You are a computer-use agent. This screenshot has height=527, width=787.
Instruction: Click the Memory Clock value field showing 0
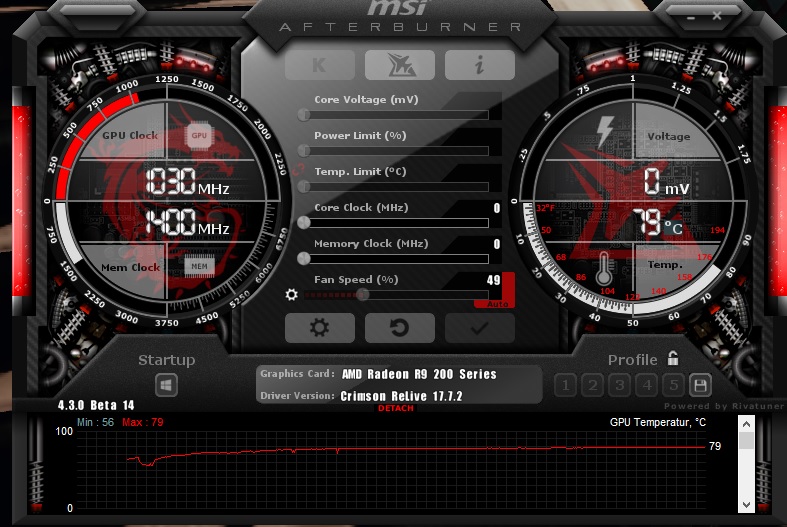click(496, 244)
